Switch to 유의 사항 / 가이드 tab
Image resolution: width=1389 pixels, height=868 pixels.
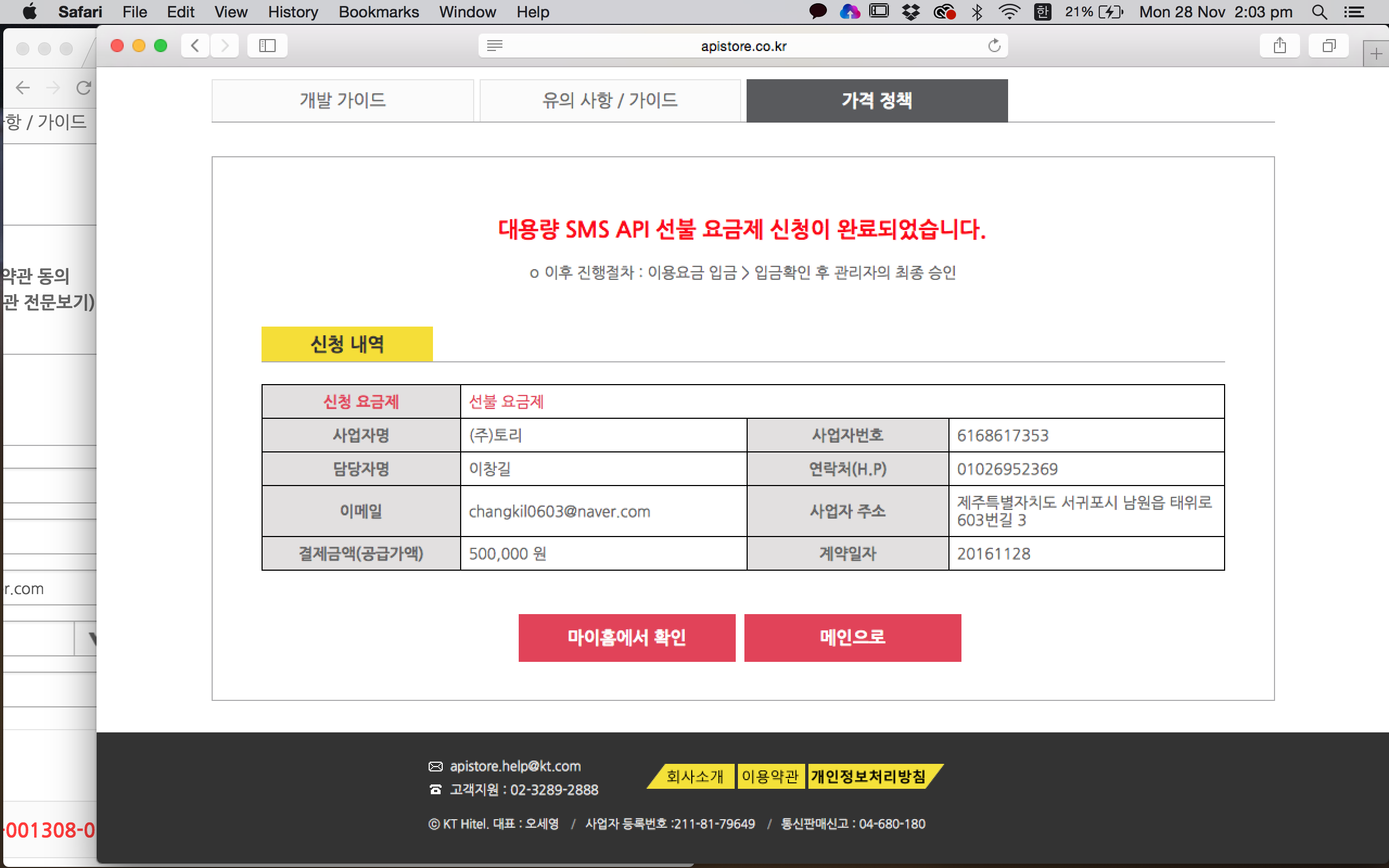click(x=610, y=100)
